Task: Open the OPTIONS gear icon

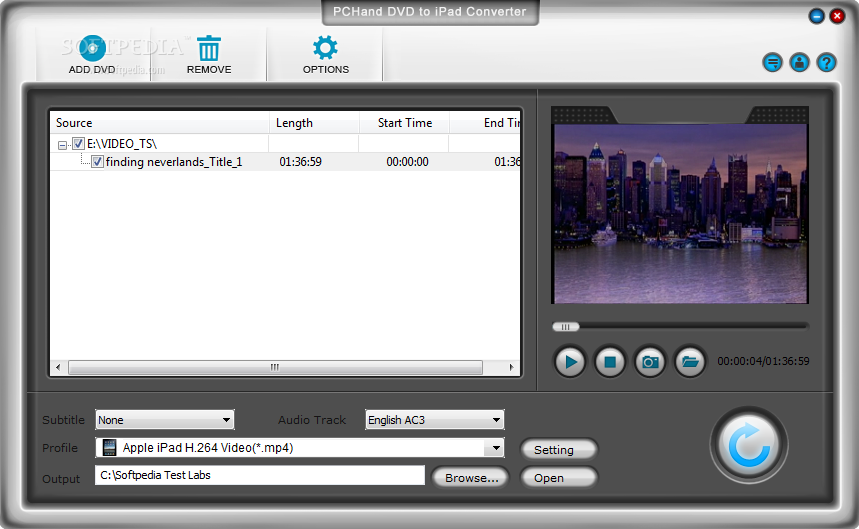Action: (325, 48)
